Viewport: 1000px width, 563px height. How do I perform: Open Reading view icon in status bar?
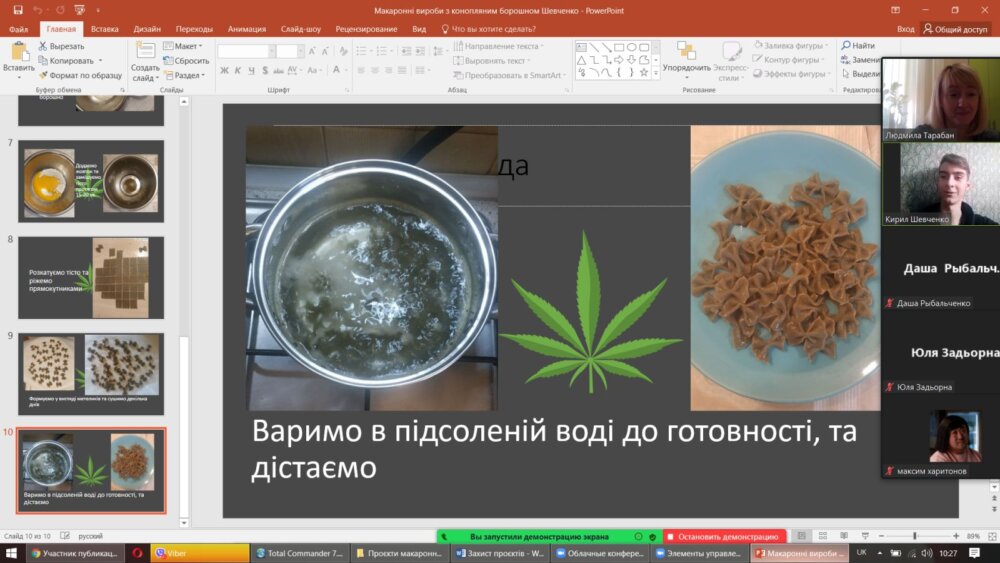pyautogui.click(x=844, y=536)
